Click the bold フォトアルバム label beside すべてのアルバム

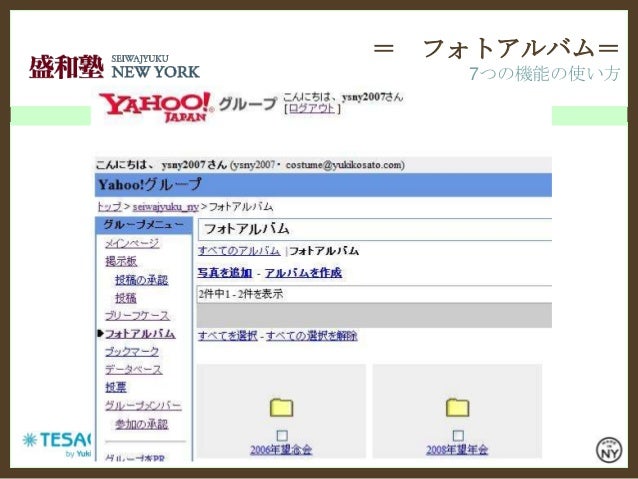(x=324, y=251)
